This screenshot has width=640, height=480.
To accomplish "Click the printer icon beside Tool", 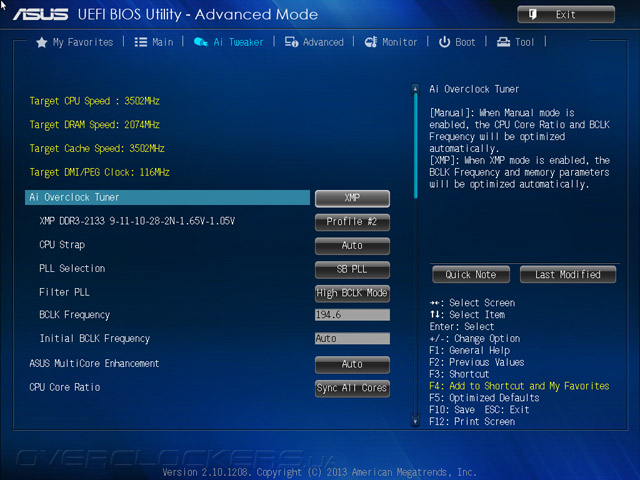I will pos(503,42).
